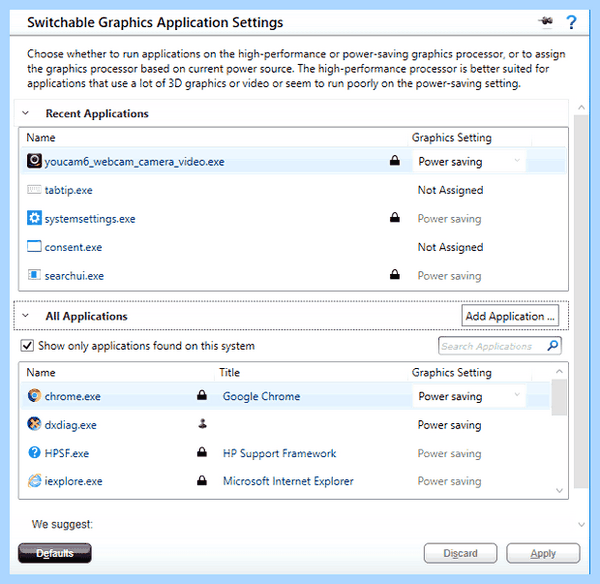This screenshot has height=584, width=600.
Task: Click the Apply button
Action: (x=543, y=553)
